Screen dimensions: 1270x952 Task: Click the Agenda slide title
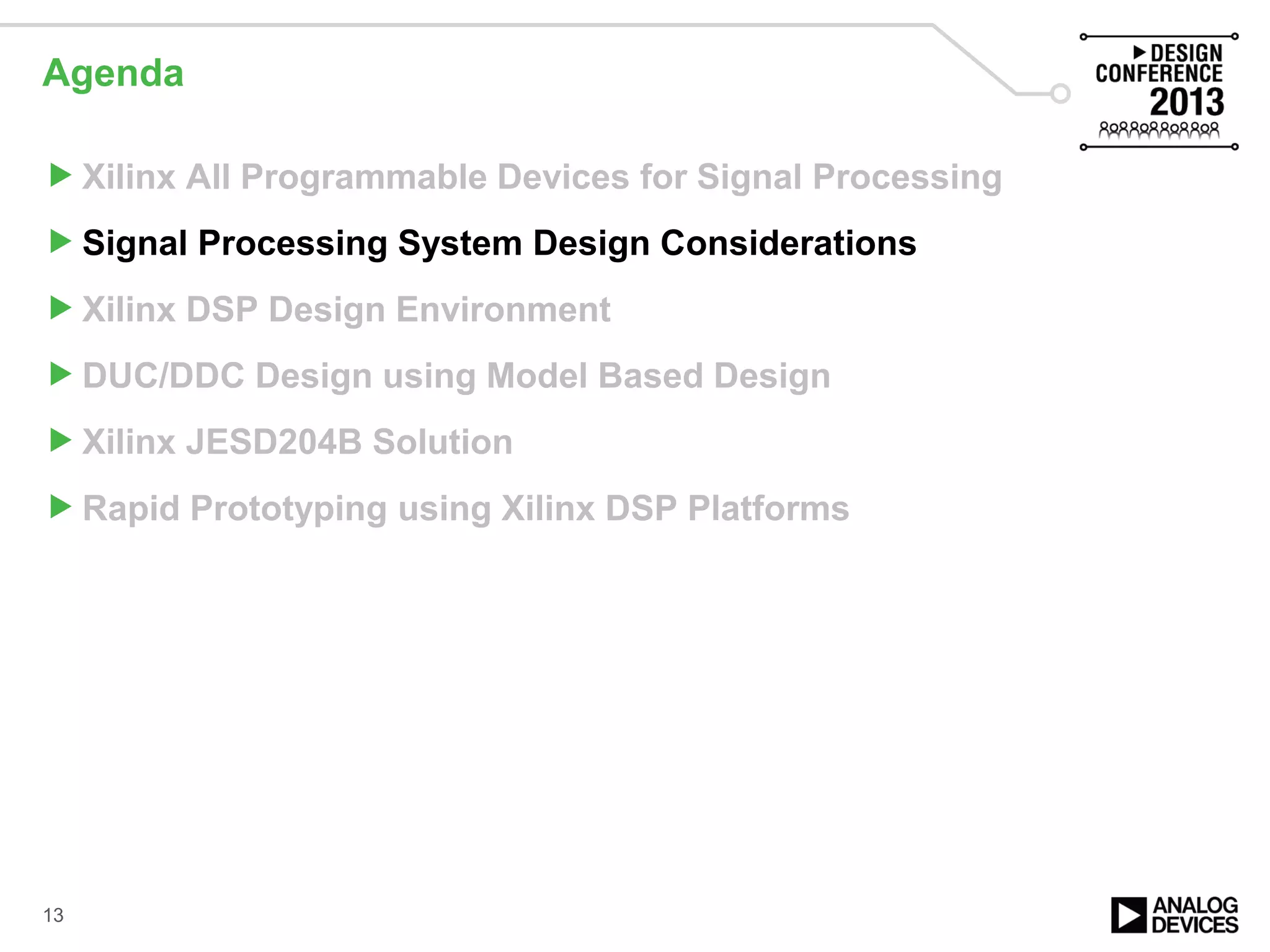[x=113, y=74]
